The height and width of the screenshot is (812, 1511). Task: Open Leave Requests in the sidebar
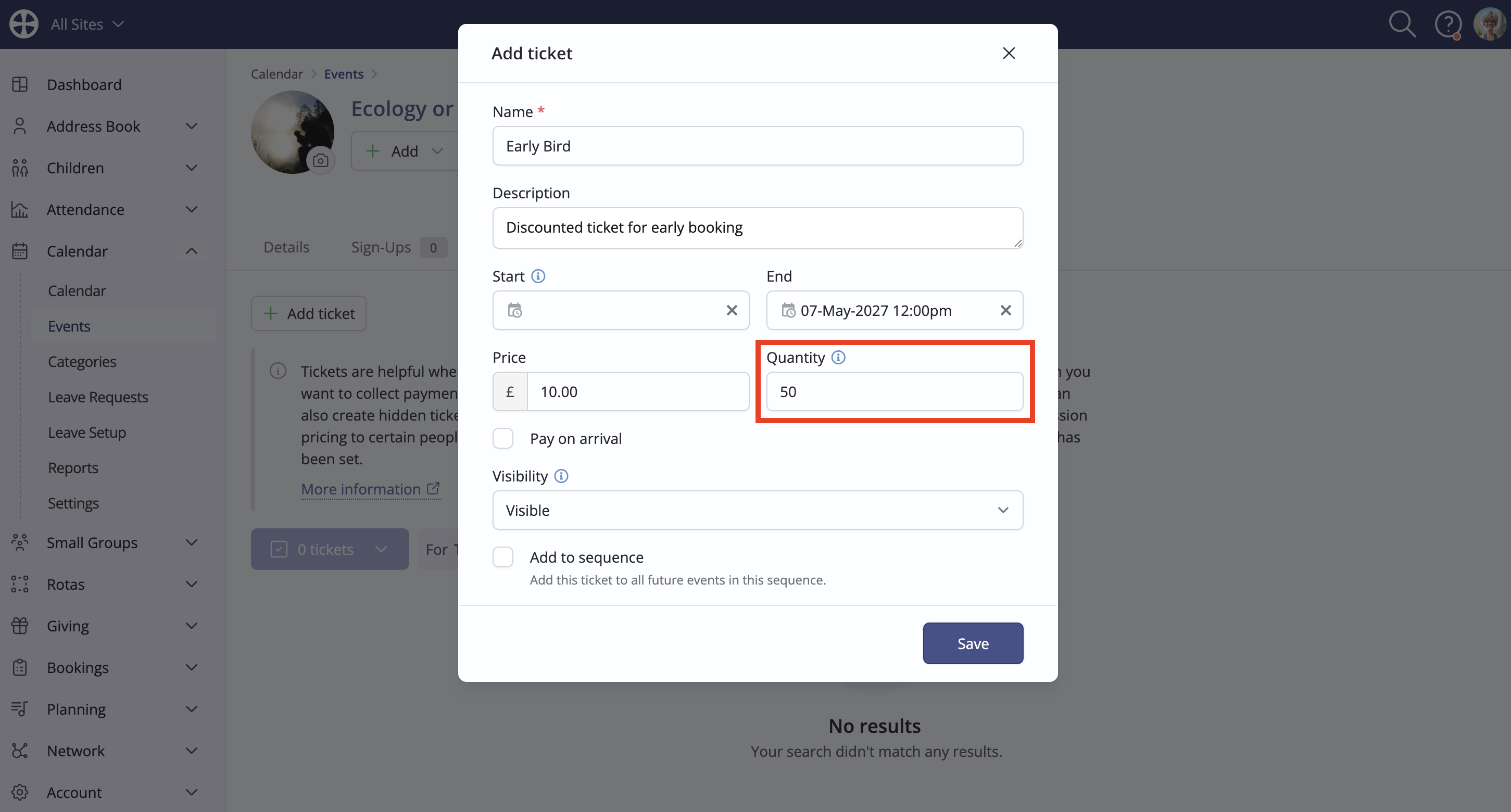pos(98,397)
